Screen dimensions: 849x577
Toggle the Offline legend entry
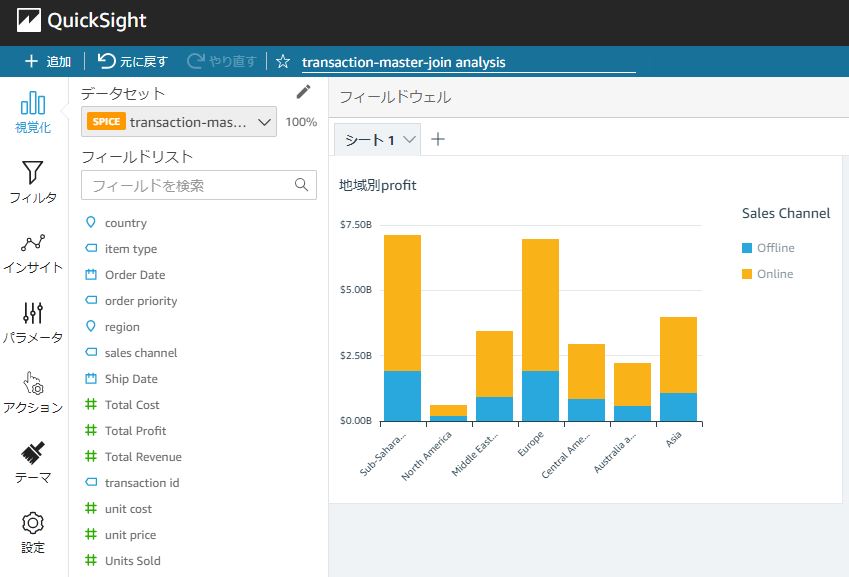(x=768, y=248)
